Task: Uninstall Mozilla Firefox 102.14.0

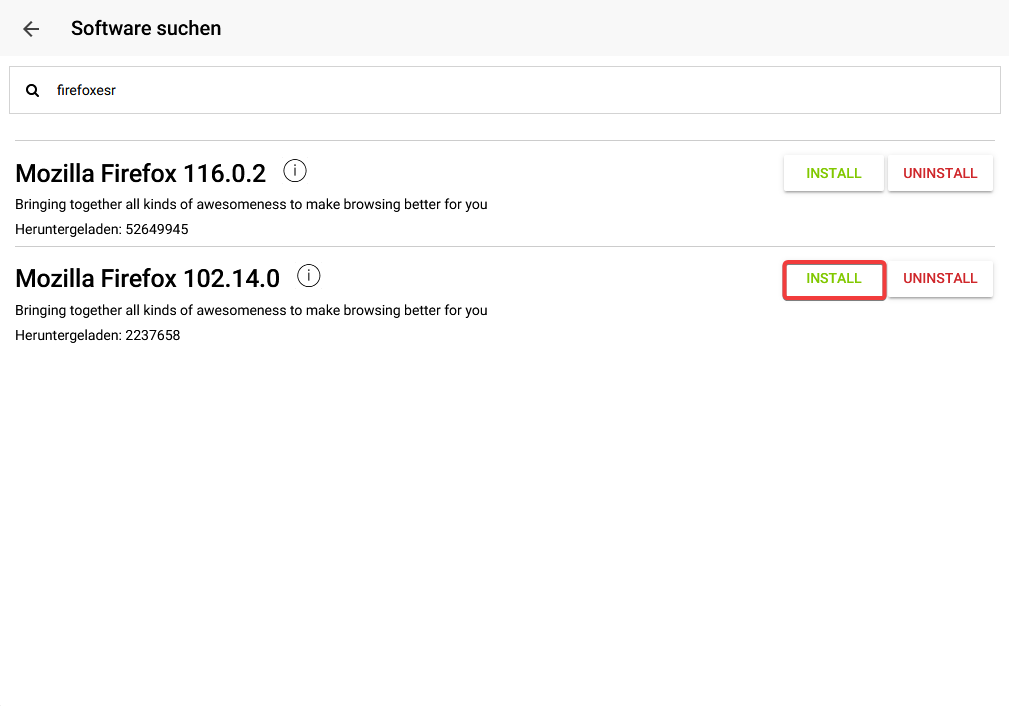Action: [x=940, y=279]
